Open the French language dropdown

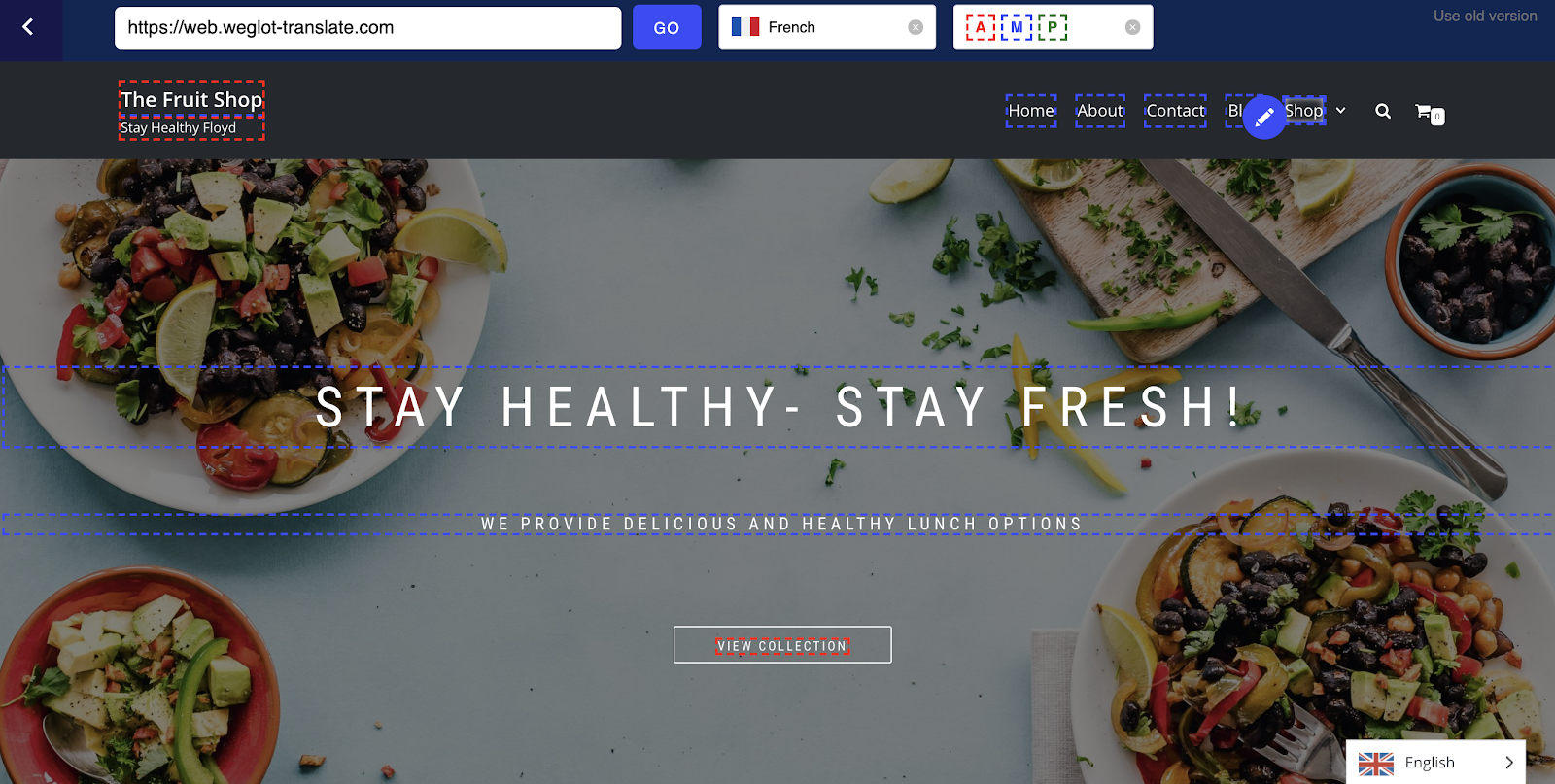point(827,27)
